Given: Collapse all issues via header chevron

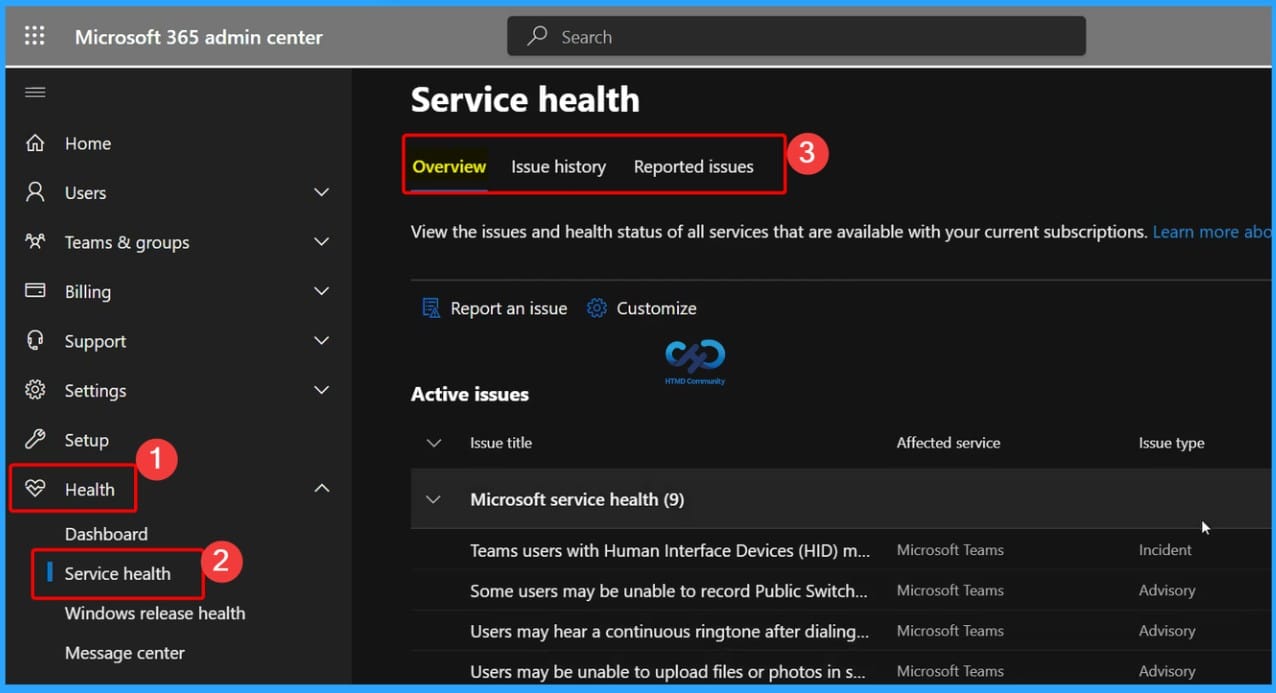Looking at the screenshot, I should (x=434, y=443).
